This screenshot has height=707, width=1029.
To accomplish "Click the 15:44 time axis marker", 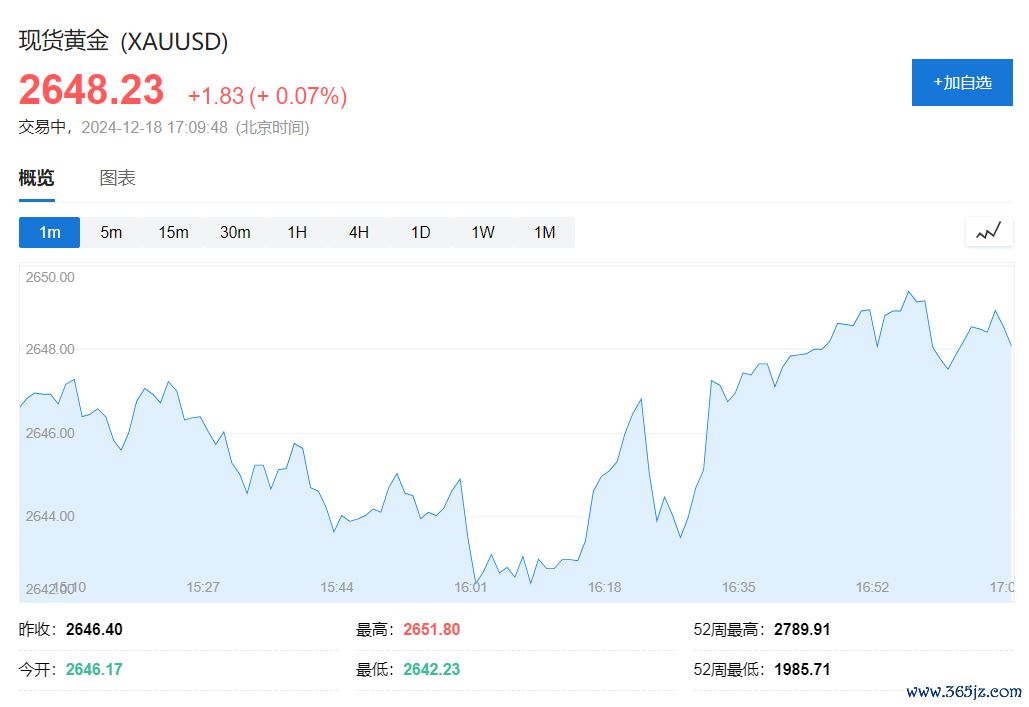I will click(x=337, y=587).
